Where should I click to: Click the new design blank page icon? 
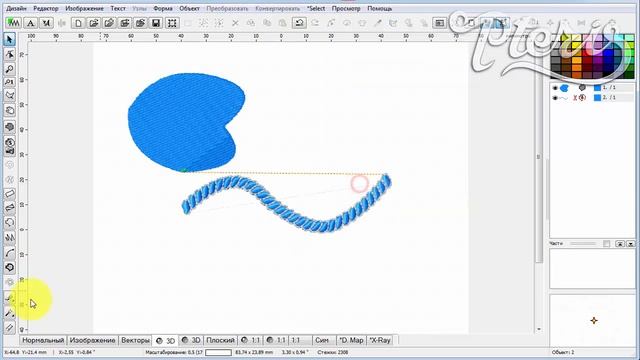[x=78, y=23]
